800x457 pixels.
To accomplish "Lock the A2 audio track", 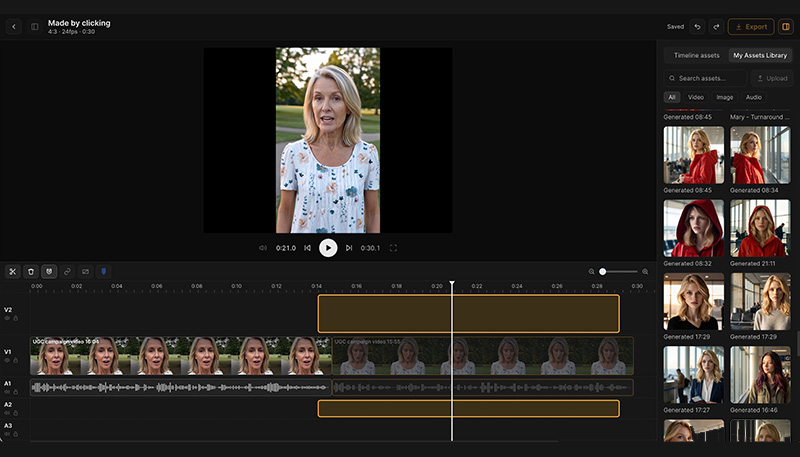I will coord(15,413).
